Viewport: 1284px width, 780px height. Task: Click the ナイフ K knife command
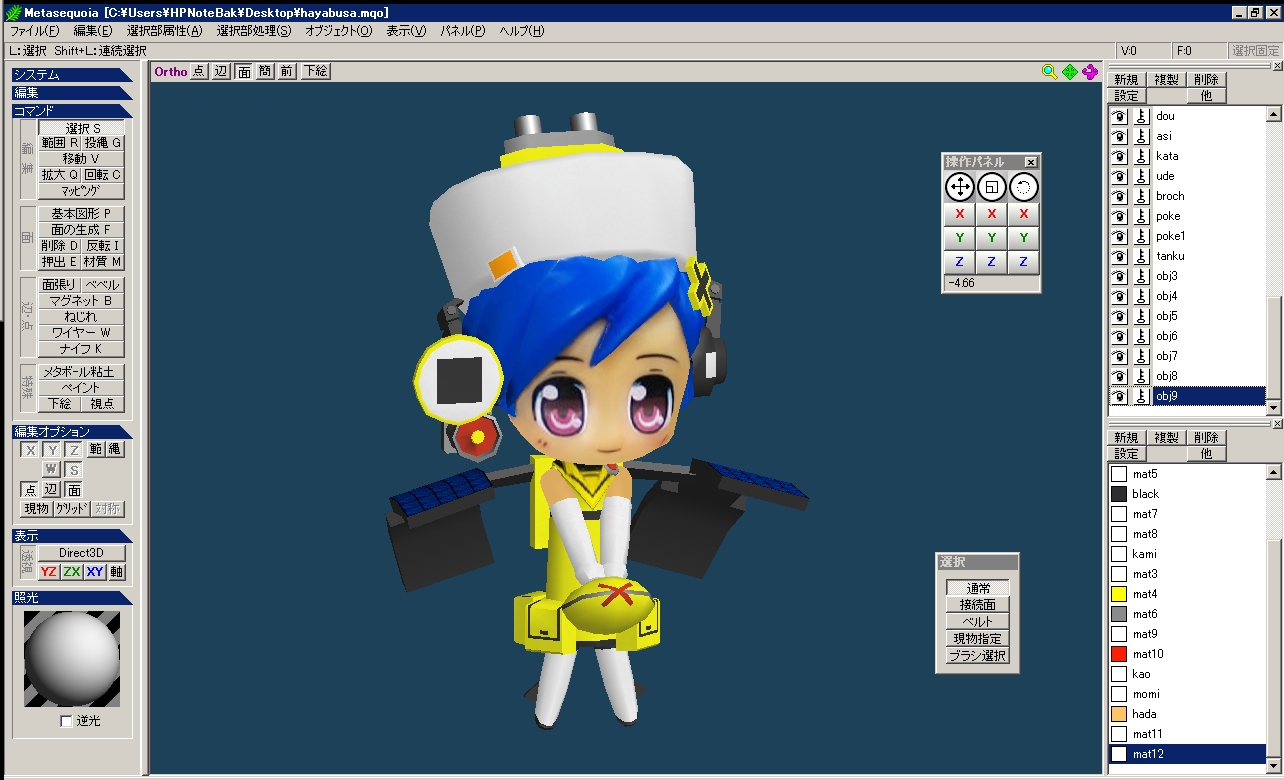point(82,349)
